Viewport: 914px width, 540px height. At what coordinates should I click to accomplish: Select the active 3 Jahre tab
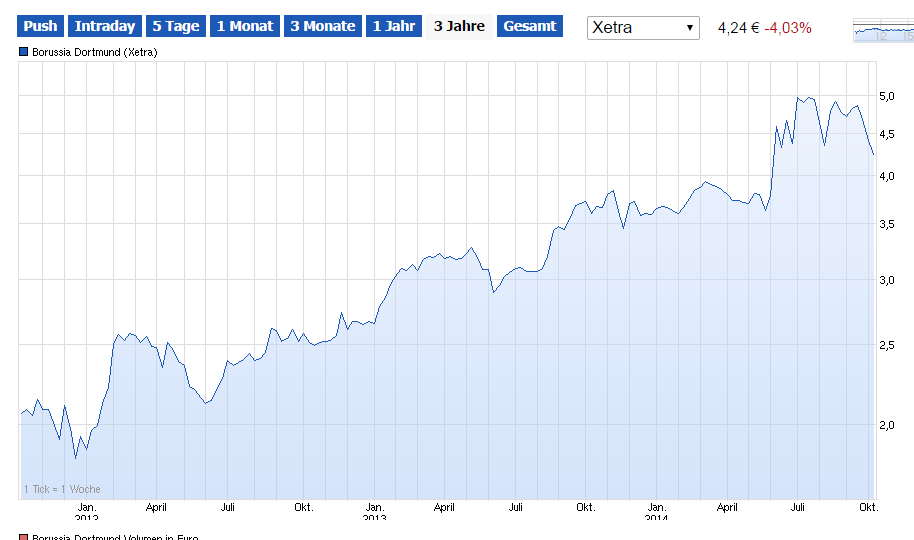tap(459, 27)
